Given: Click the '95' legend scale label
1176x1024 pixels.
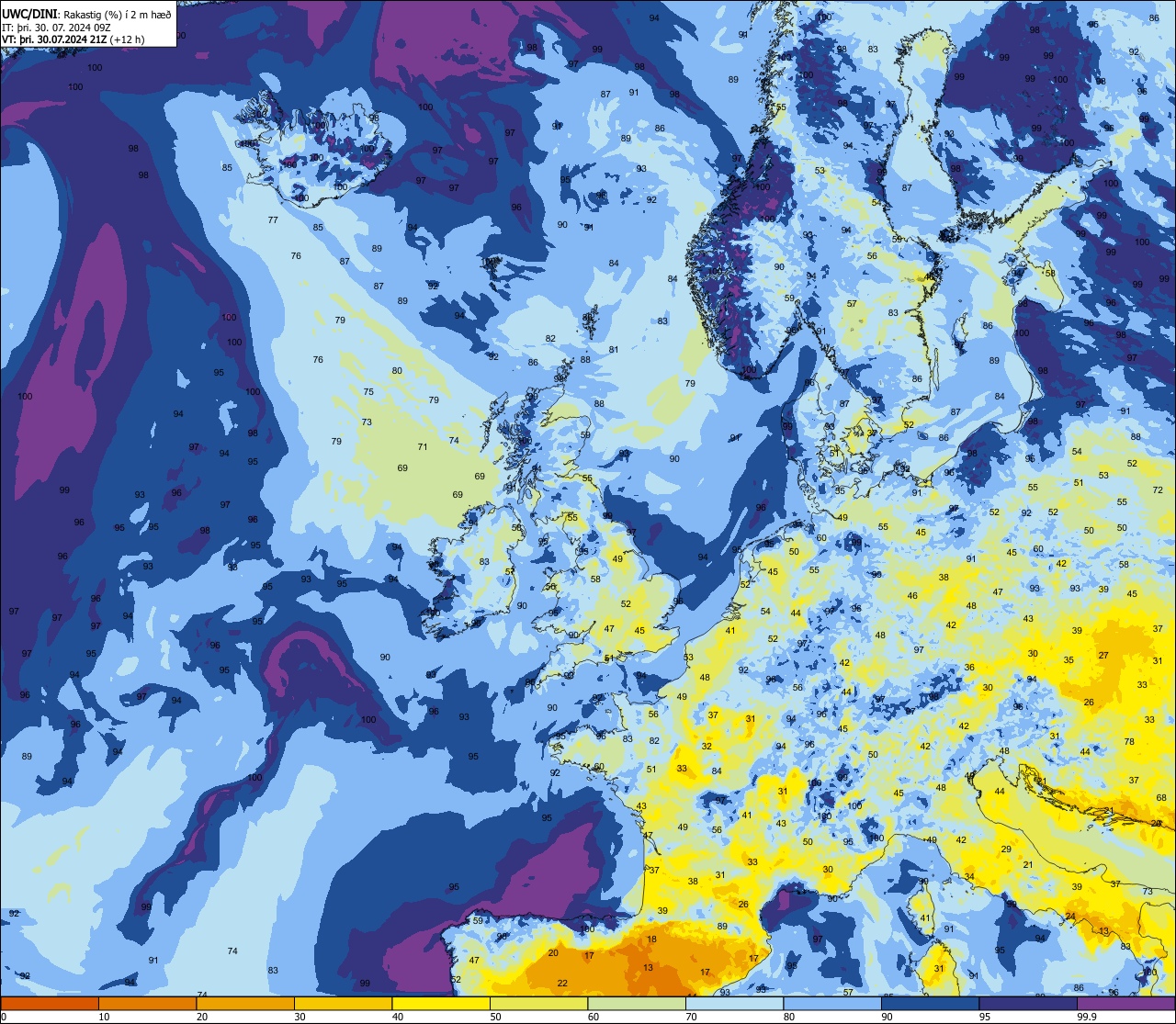Looking at the screenshot, I should [985, 1017].
